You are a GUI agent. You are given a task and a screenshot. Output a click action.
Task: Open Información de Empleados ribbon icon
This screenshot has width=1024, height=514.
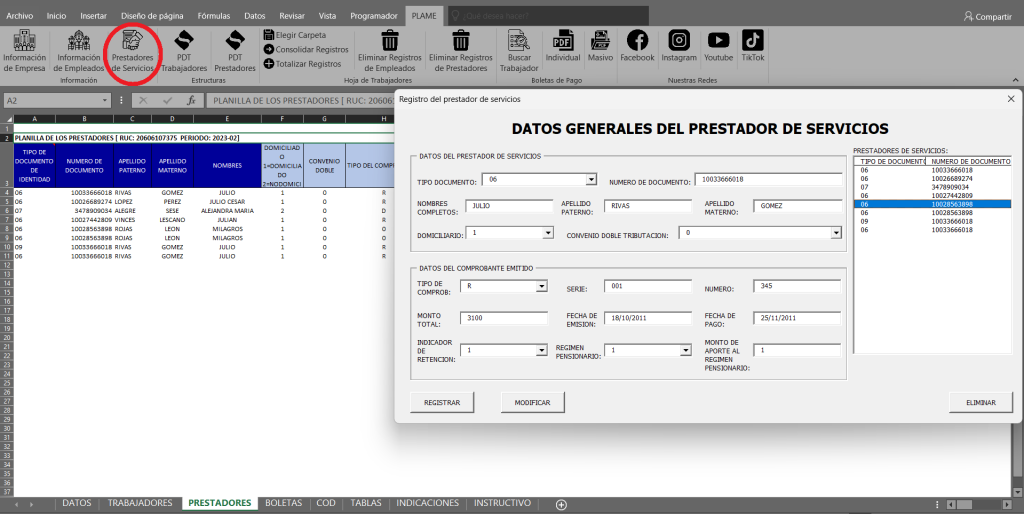tap(79, 40)
